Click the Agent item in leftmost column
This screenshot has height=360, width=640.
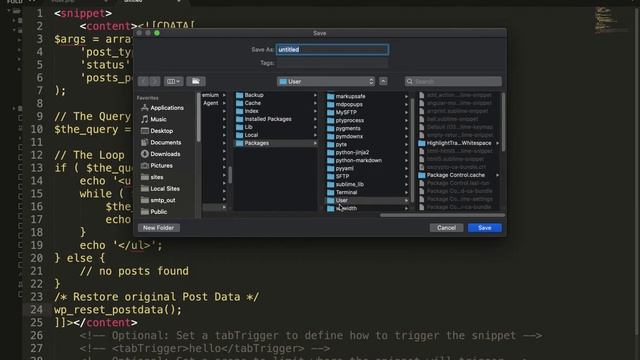(211, 103)
